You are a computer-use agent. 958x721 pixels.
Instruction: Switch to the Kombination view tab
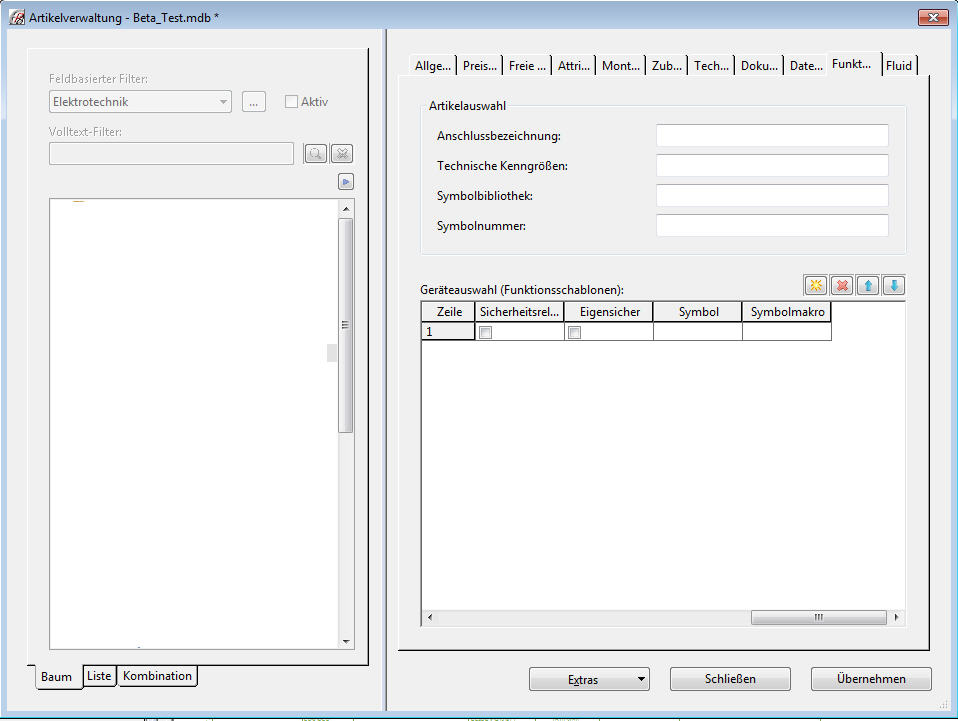point(157,676)
